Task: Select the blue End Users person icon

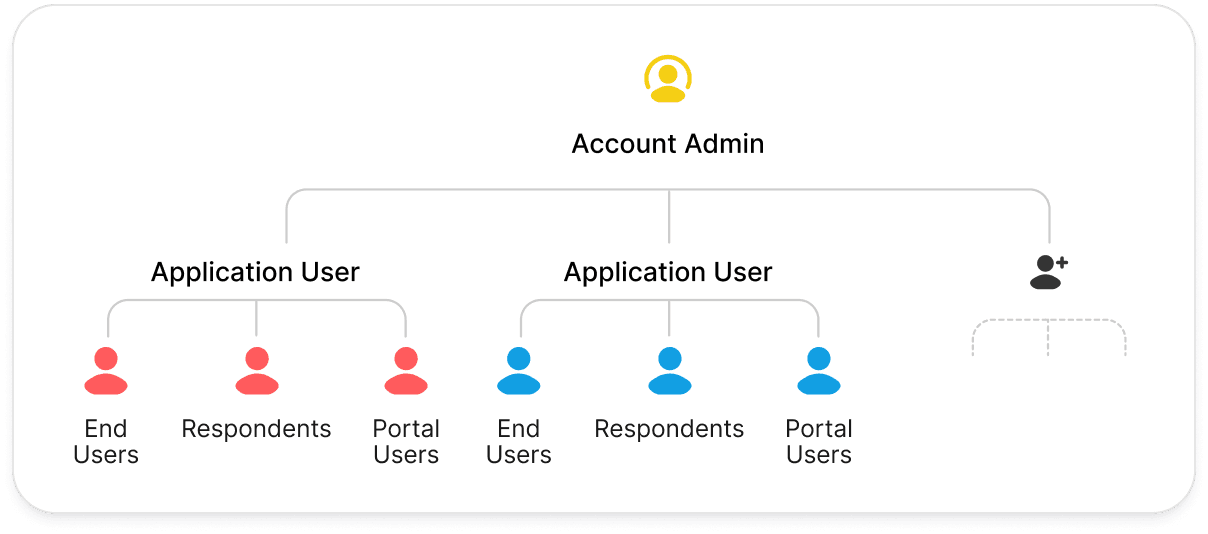Action: coord(519,371)
